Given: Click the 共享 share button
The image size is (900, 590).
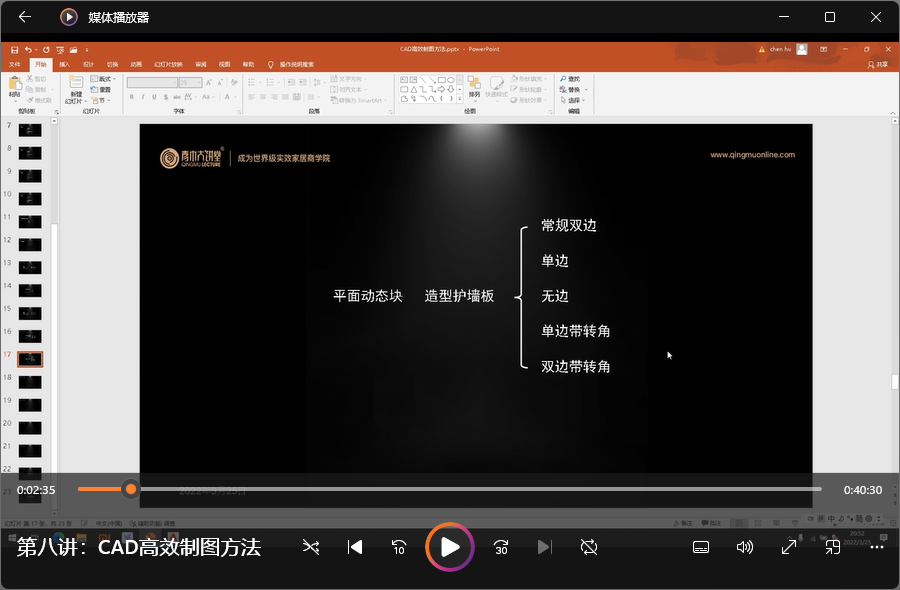Looking at the screenshot, I should pos(878,64).
